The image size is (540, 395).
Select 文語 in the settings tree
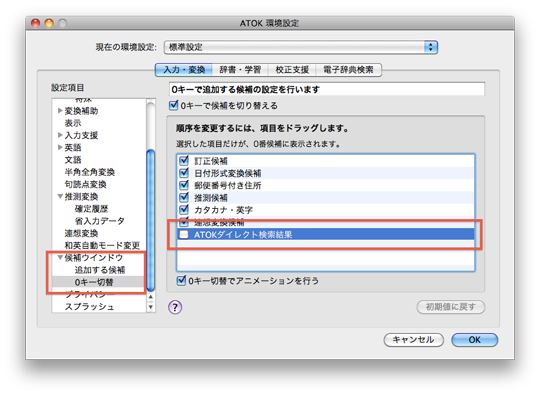tap(73, 160)
